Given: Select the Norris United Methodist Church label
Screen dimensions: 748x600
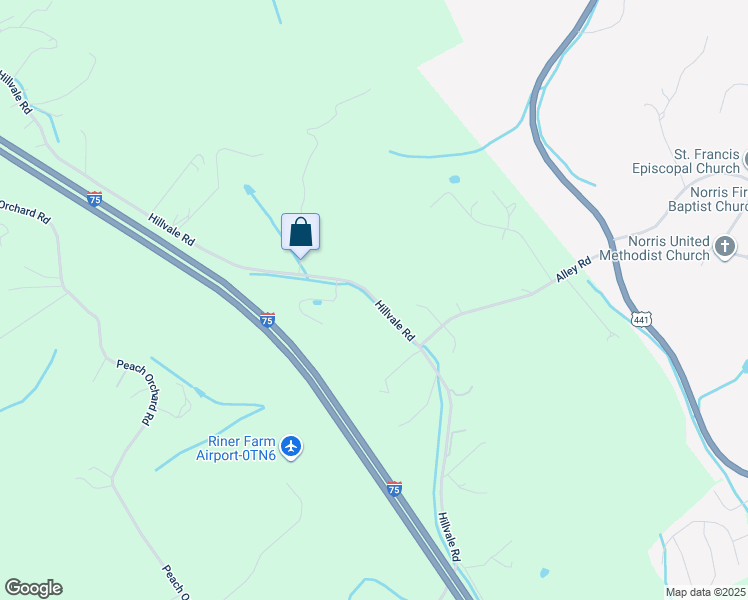Looking at the screenshot, I should coord(654,248).
